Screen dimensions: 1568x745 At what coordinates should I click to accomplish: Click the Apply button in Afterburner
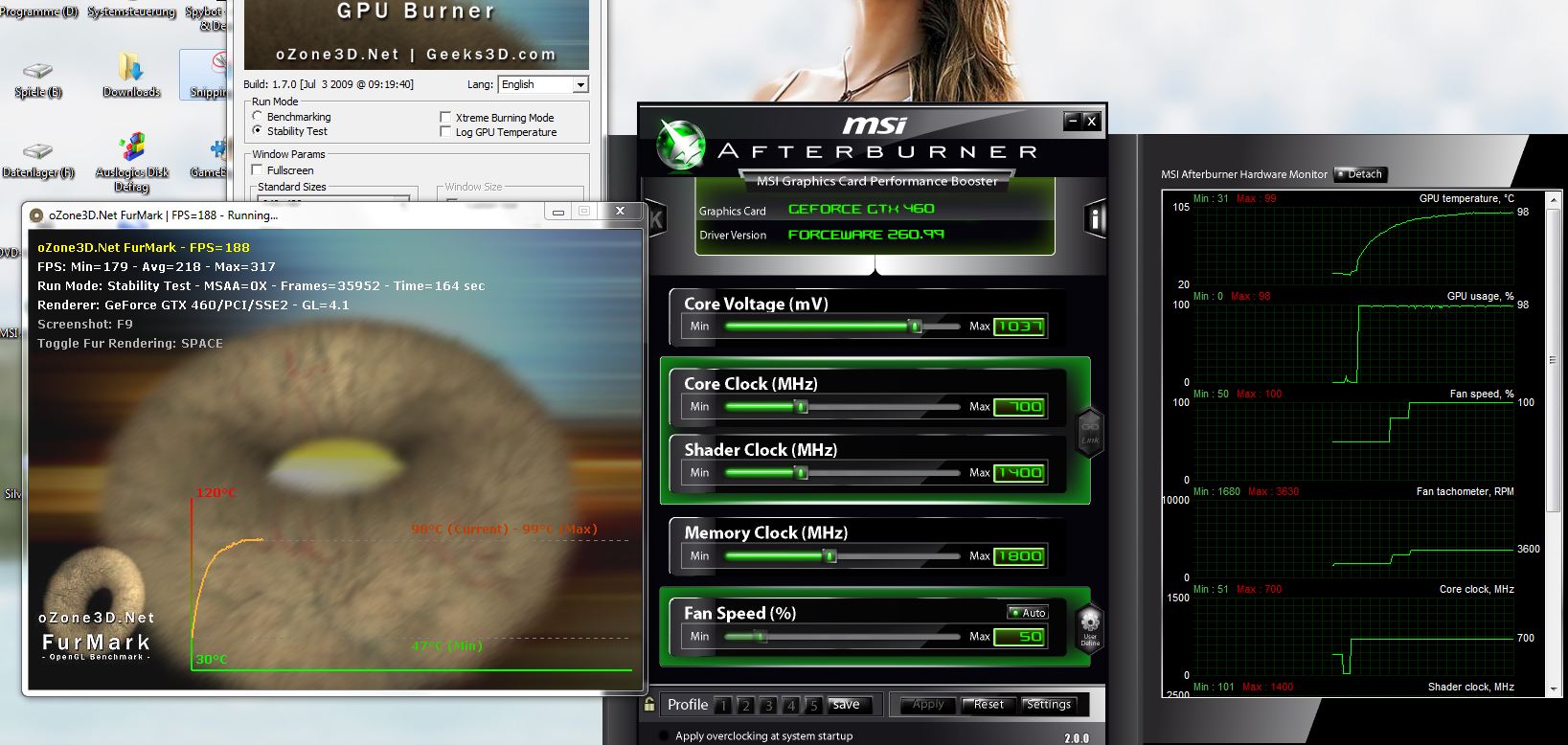point(927,705)
